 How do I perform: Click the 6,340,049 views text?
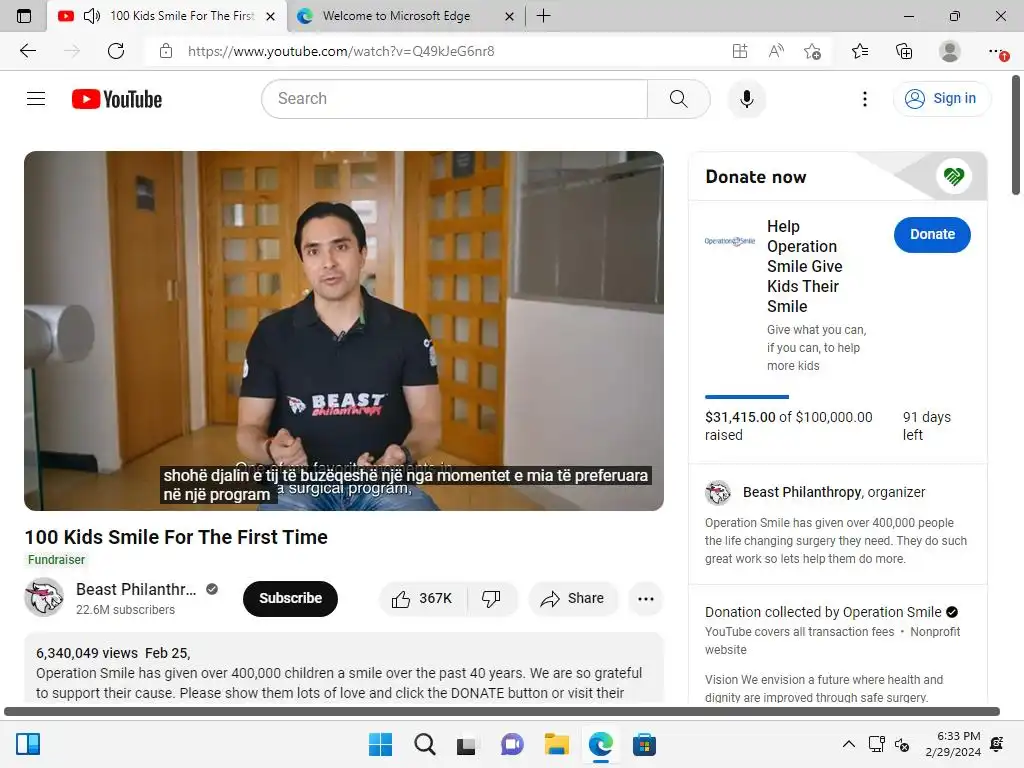click(87, 653)
